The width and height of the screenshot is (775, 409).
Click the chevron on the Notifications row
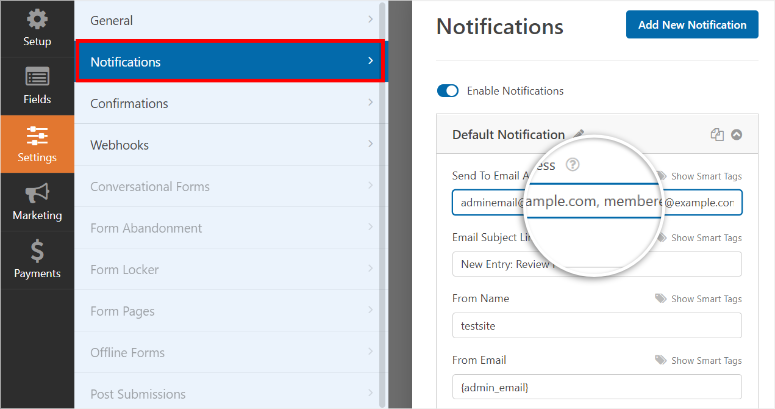pos(371,60)
